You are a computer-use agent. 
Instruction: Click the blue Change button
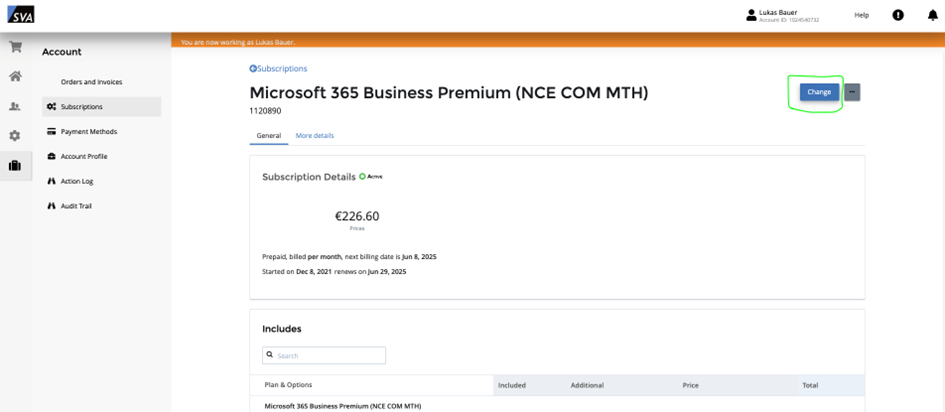[x=819, y=92]
